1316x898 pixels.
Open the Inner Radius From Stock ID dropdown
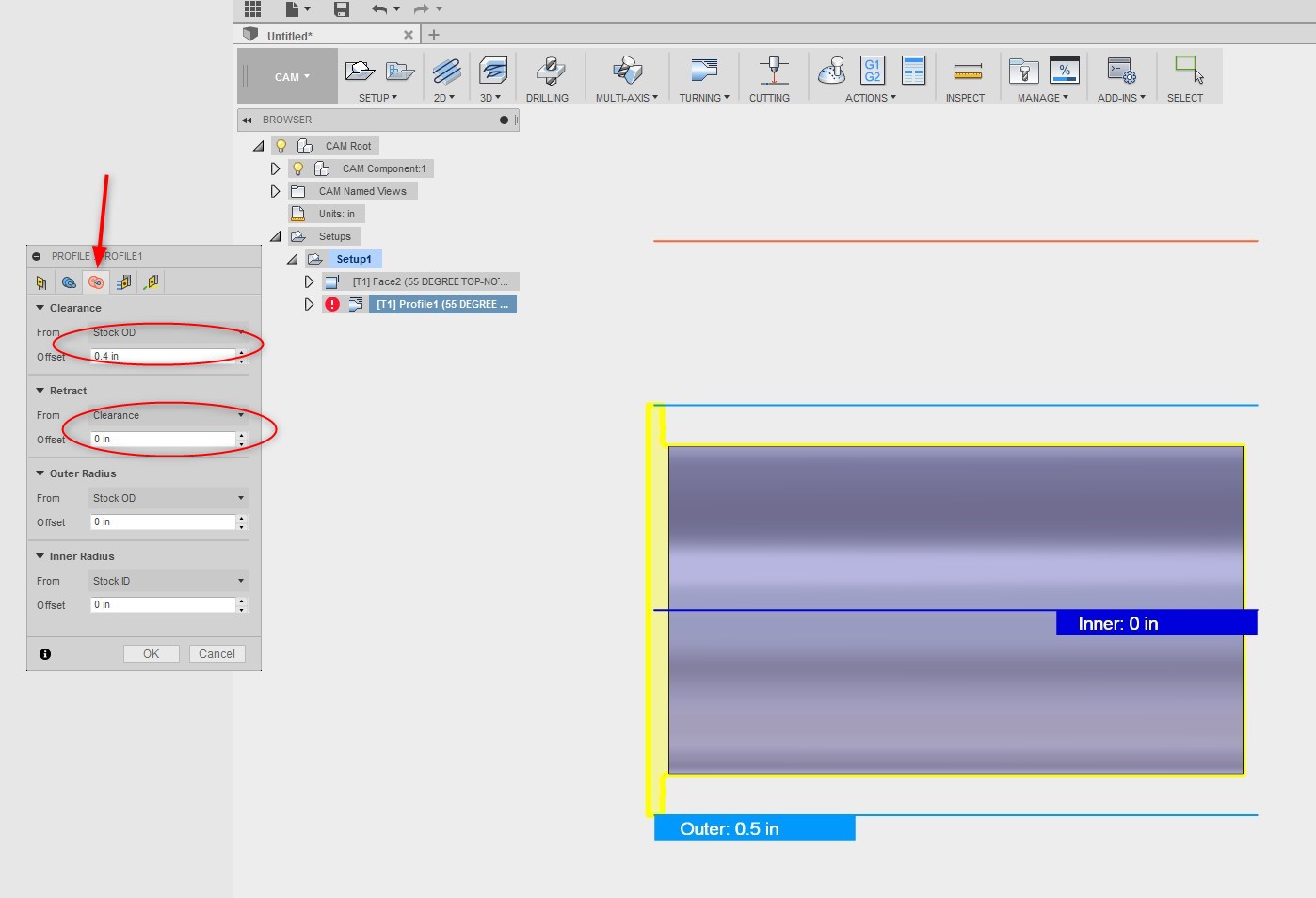168,581
